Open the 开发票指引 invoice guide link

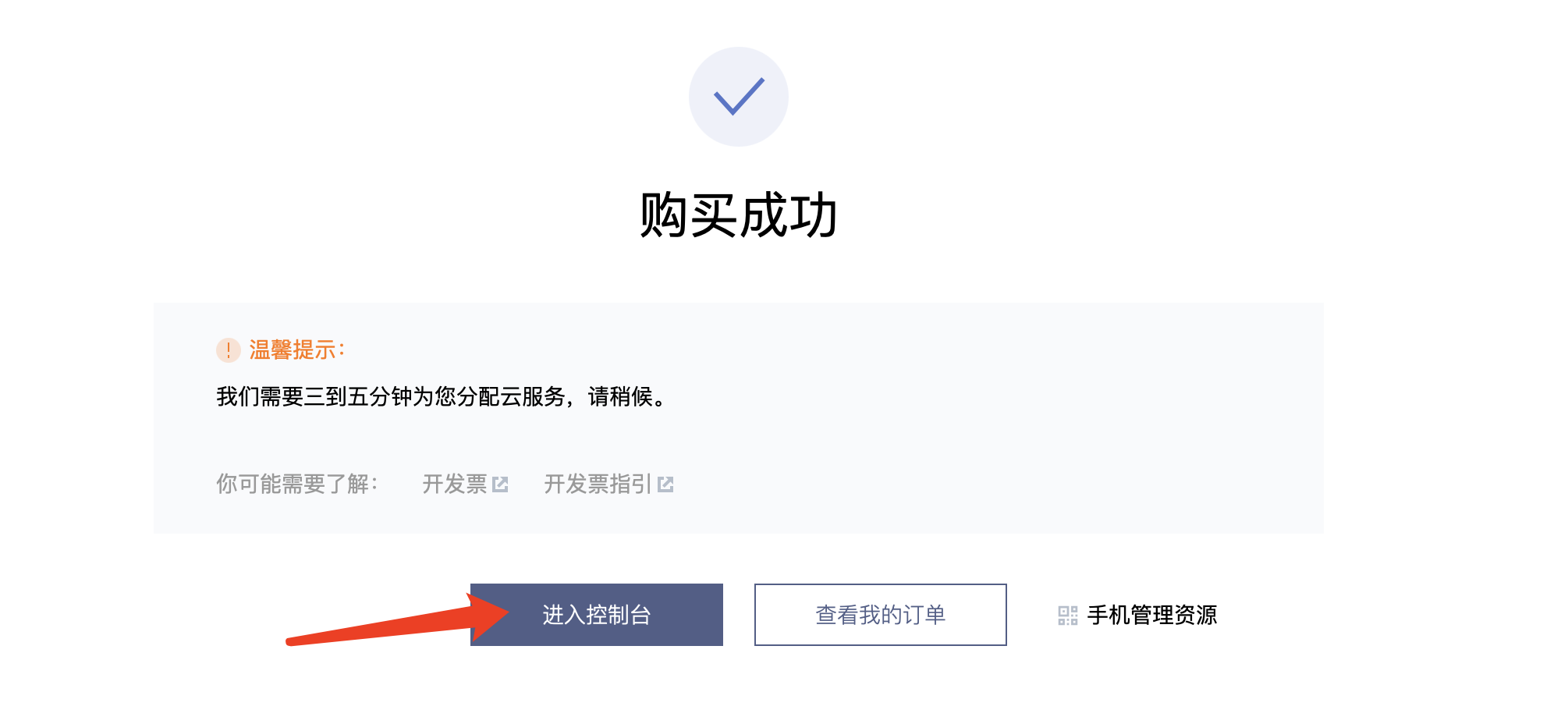pos(598,484)
